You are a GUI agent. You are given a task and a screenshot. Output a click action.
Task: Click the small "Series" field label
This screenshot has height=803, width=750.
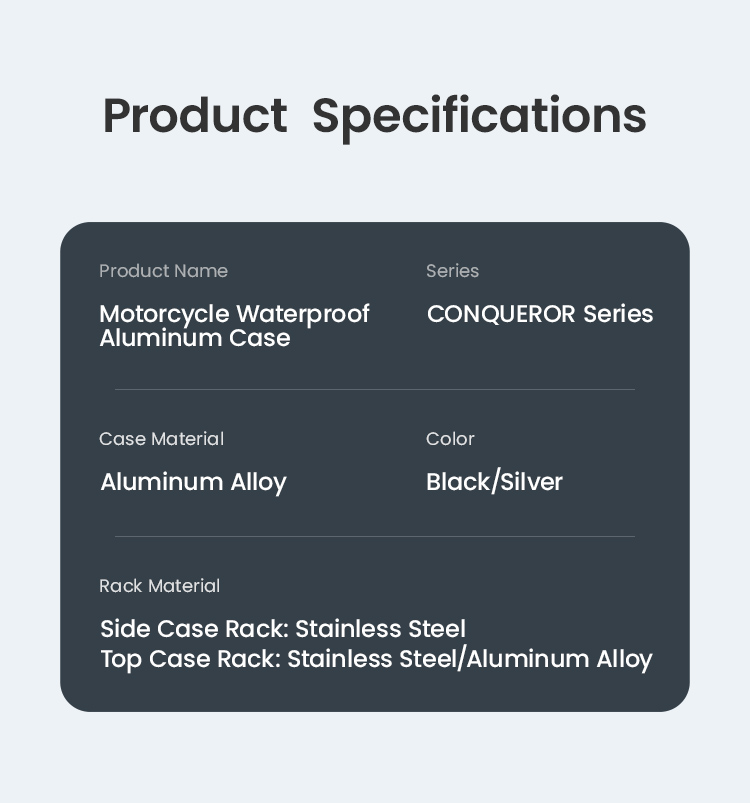[452, 271]
